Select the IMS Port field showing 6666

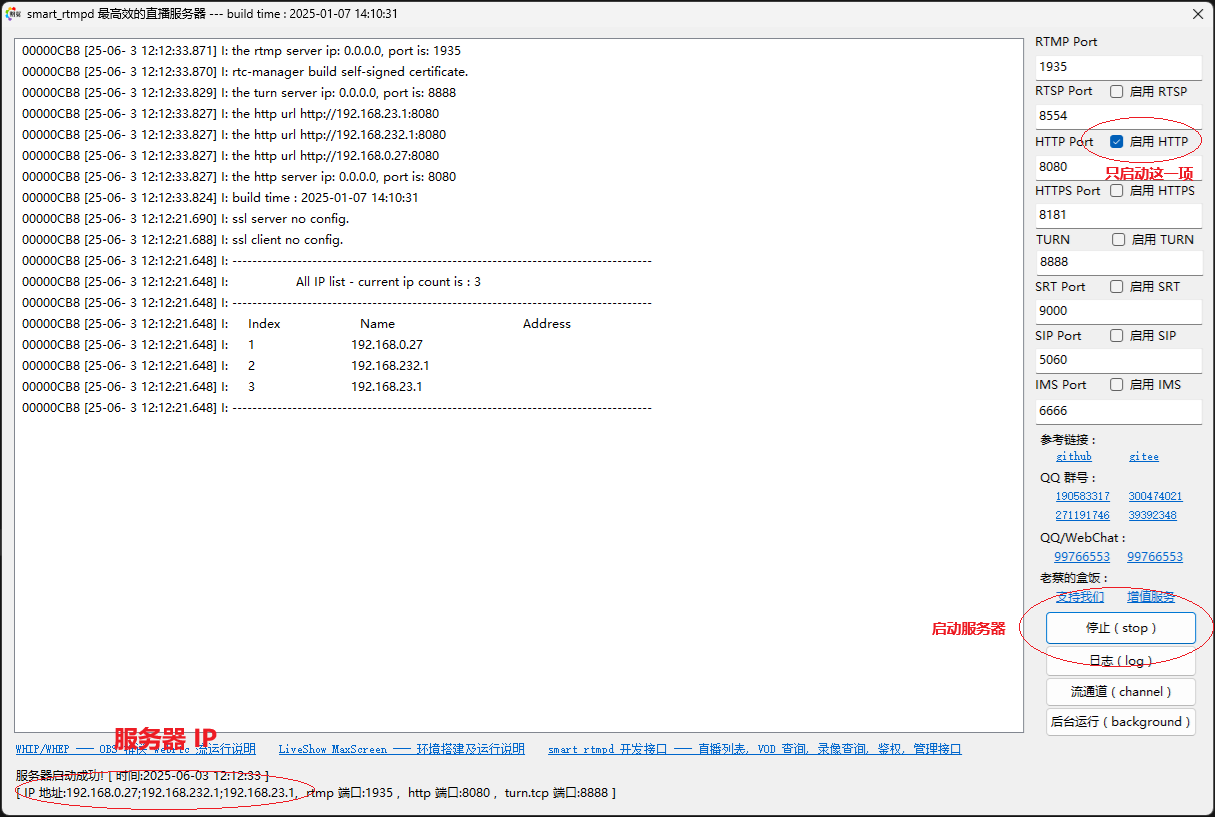click(x=1118, y=411)
